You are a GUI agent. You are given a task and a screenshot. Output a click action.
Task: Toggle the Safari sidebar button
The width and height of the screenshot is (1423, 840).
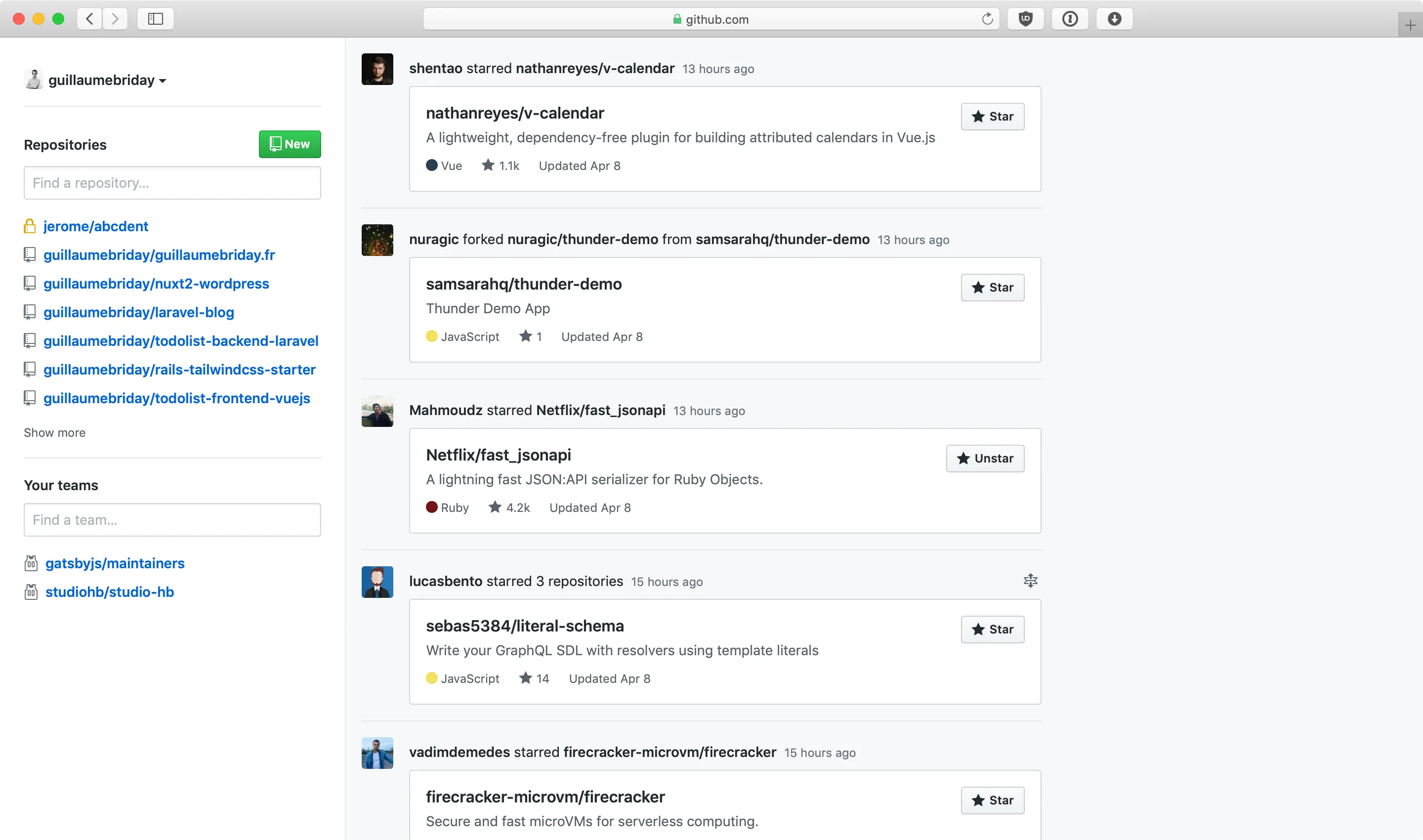coord(155,19)
